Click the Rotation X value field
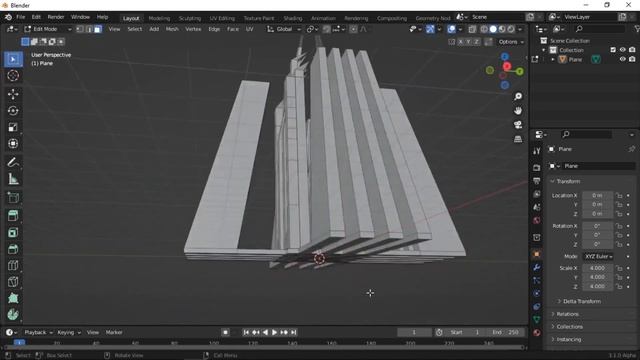Image resolution: width=640 pixels, height=360 pixels. point(598,226)
